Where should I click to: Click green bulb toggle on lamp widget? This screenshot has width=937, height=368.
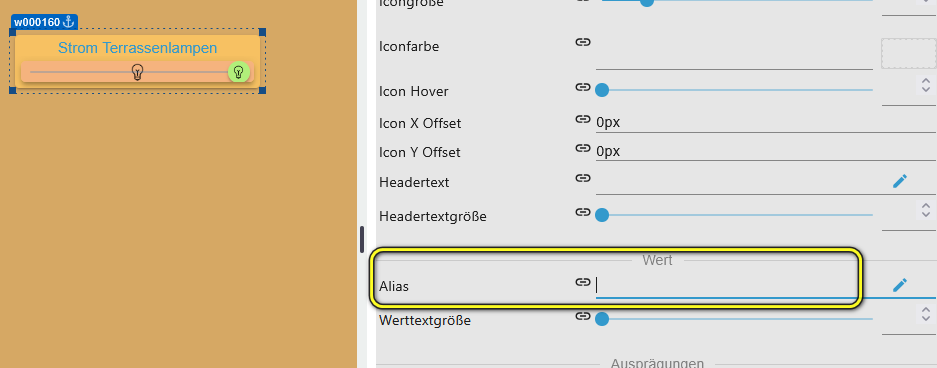(x=238, y=72)
